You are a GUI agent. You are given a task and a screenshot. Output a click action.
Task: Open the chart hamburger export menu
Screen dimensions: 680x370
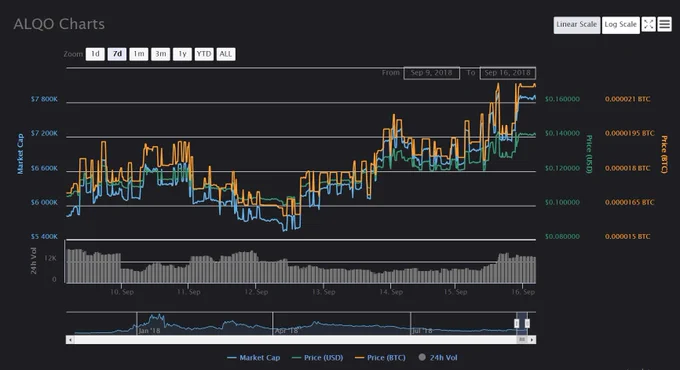tap(664, 24)
